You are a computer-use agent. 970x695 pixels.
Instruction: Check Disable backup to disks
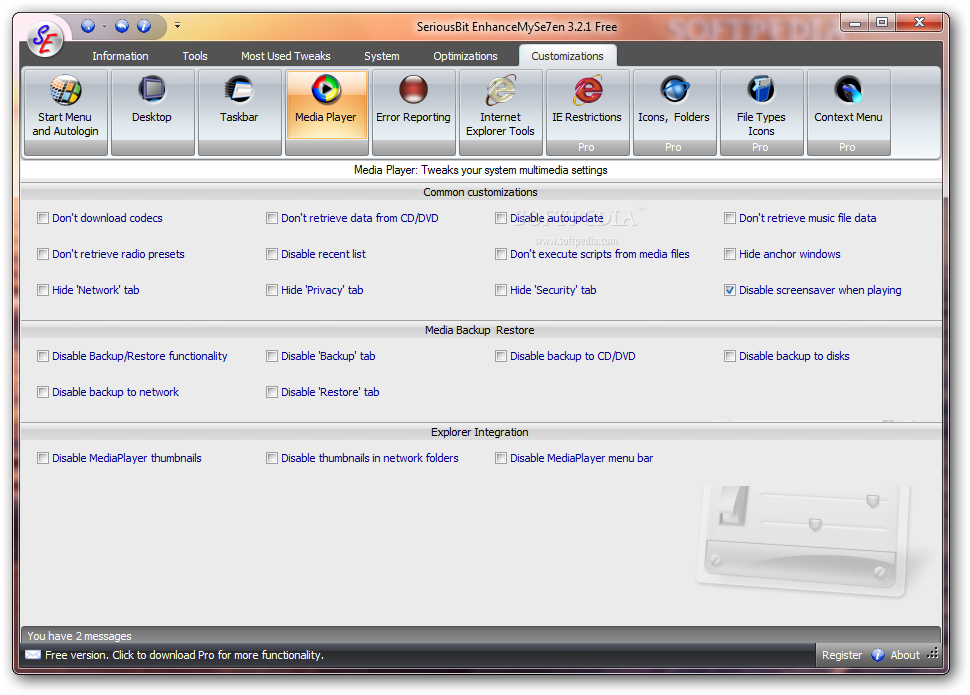(x=730, y=356)
